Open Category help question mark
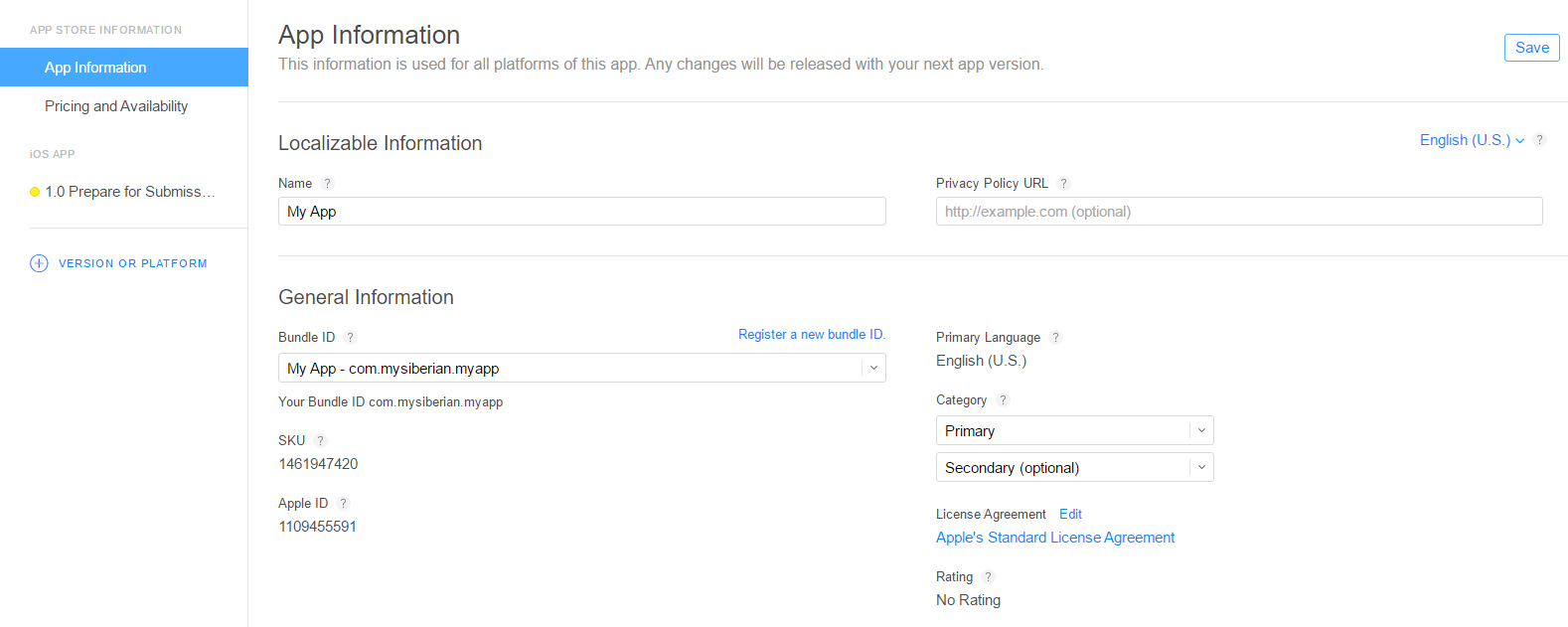1568x627 pixels. click(x=1003, y=400)
